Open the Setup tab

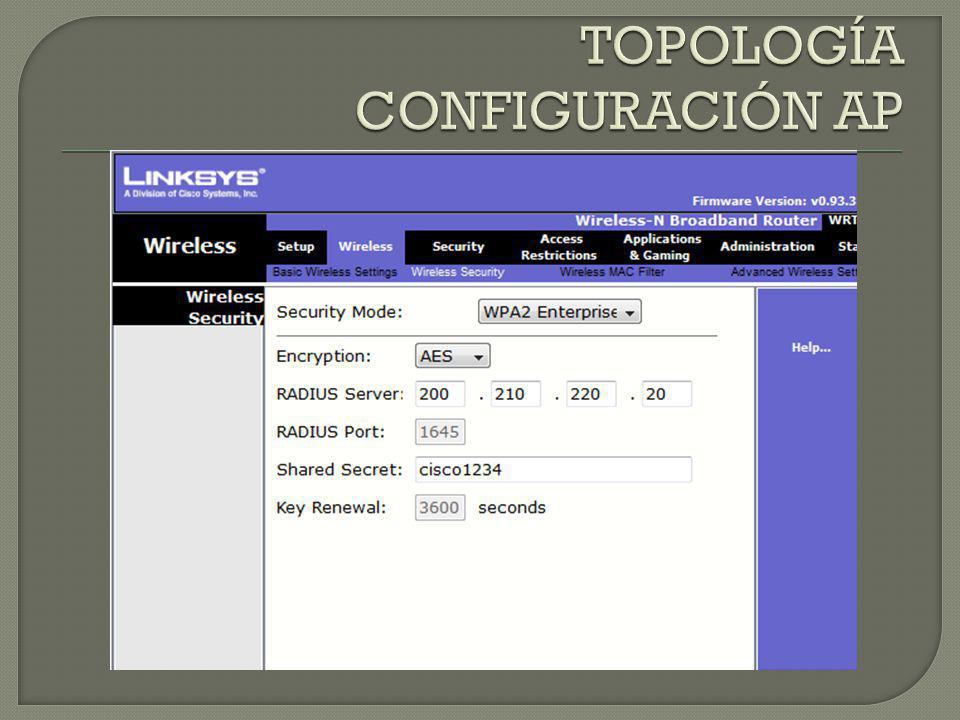coord(296,247)
